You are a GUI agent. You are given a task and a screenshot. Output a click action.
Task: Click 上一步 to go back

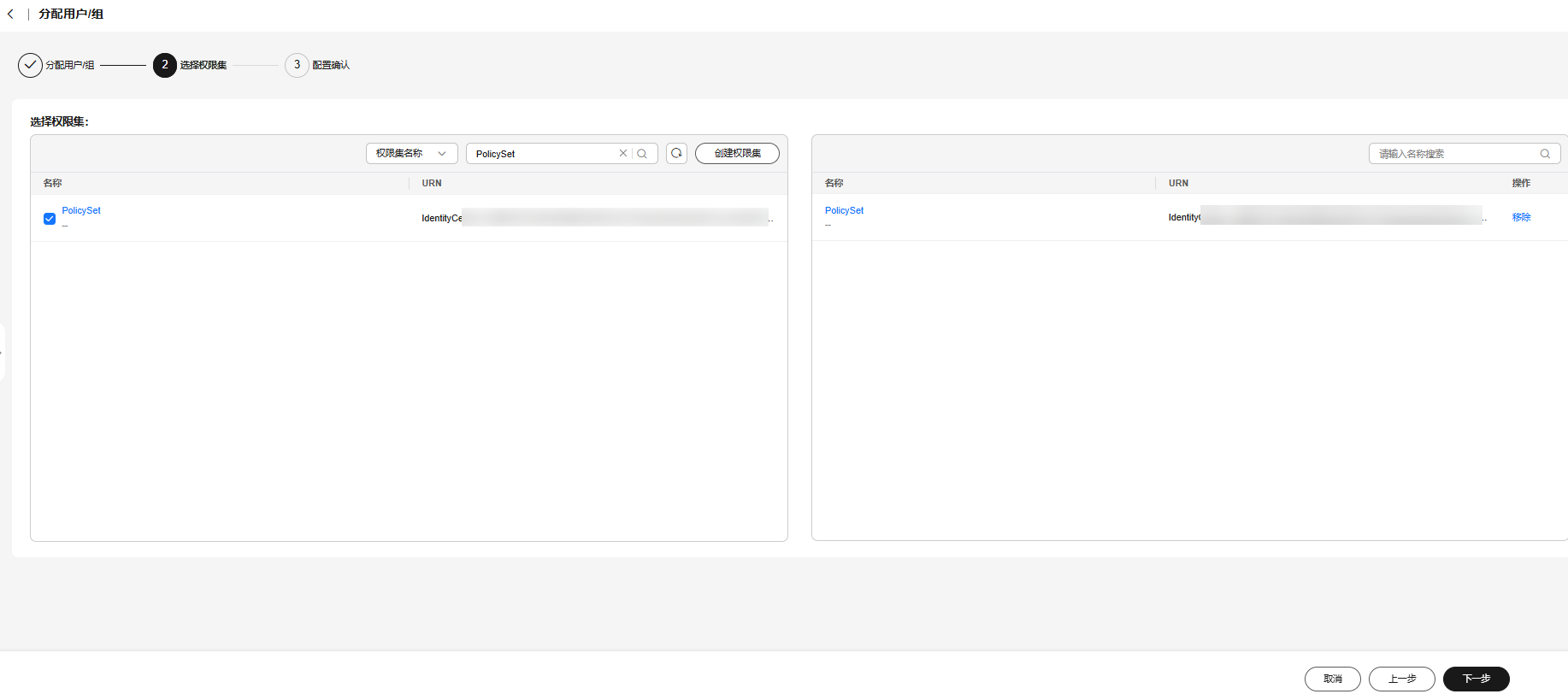1401,679
